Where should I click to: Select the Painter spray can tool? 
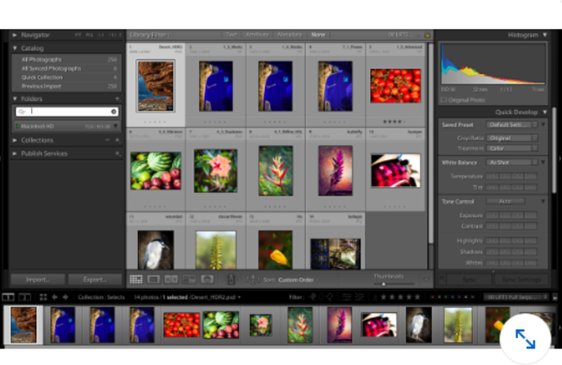pyautogui.click(x=231, y=279)
